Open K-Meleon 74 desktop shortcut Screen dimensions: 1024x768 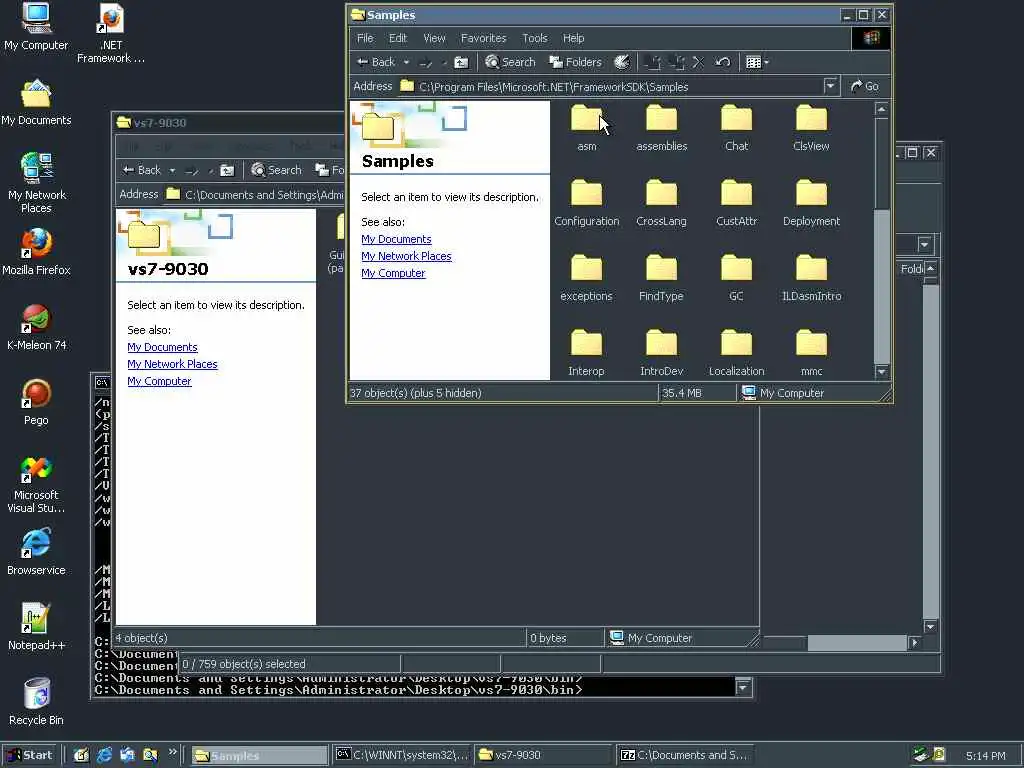pyautogui.click(x=36, y=327)
